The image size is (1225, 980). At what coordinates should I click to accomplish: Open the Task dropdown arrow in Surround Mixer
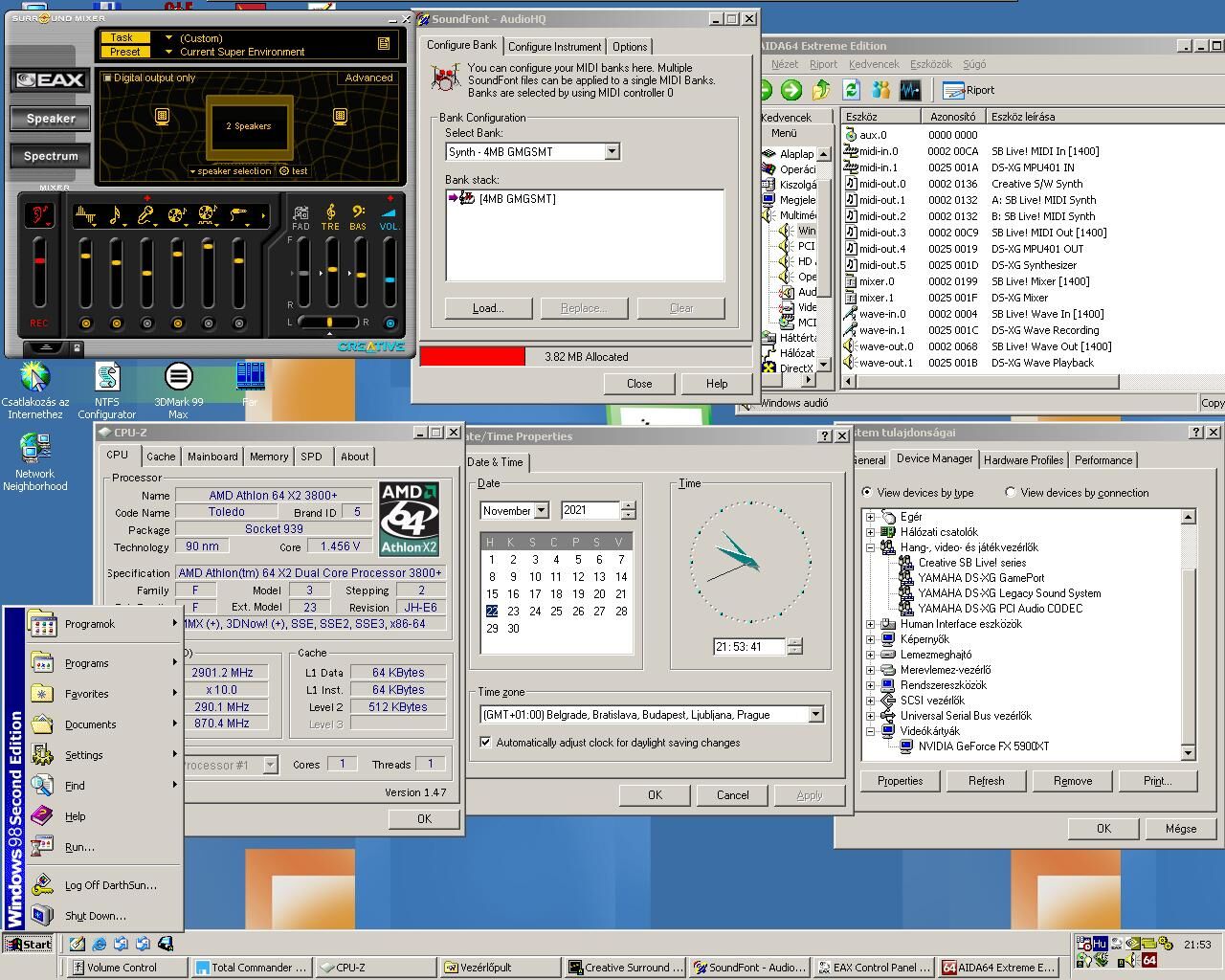point(168,38)
